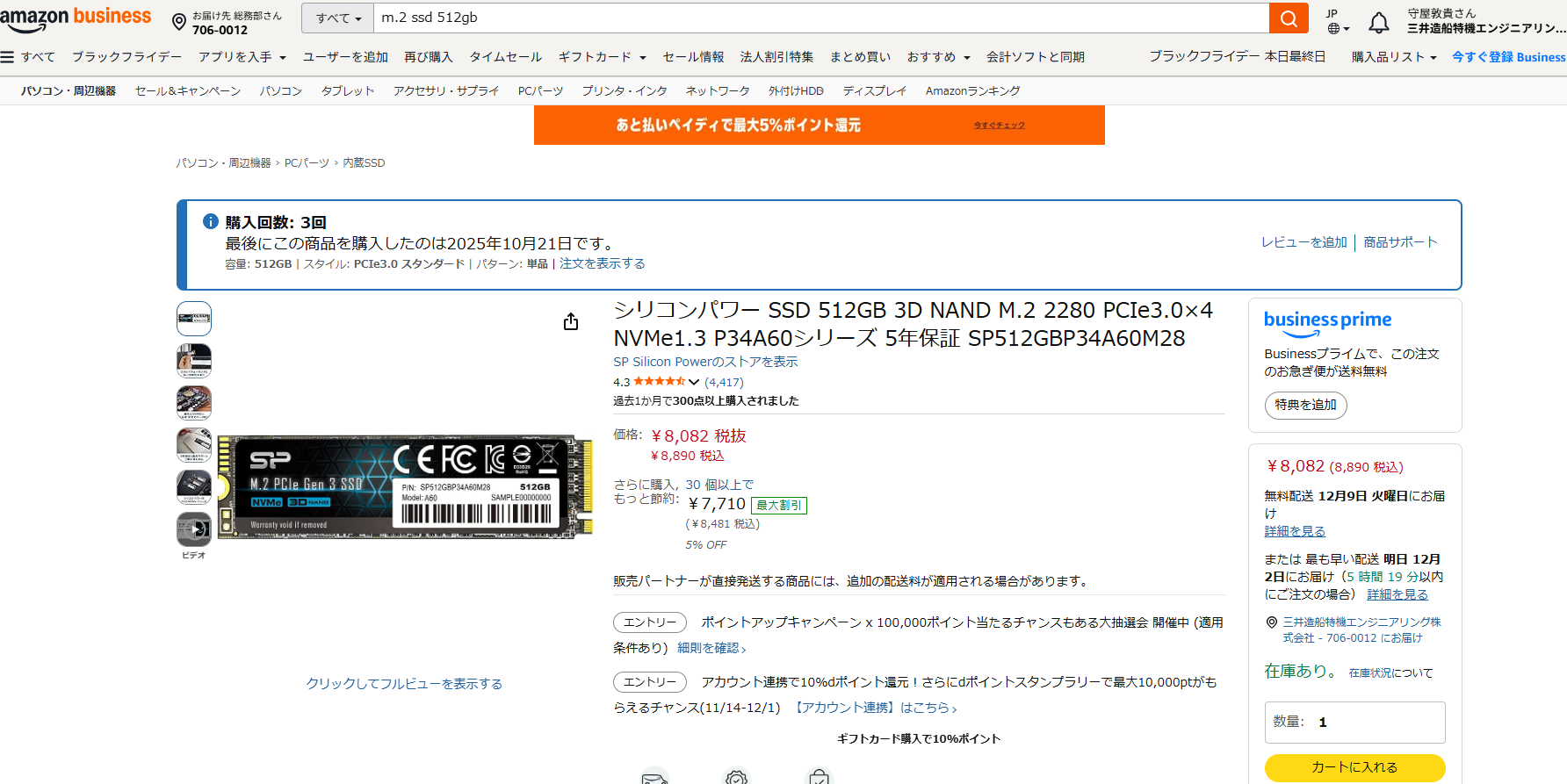Click the 特典を追加 button
Image resolution: width=1567 pixels, height=784 pixels.
click(1306, 405)
